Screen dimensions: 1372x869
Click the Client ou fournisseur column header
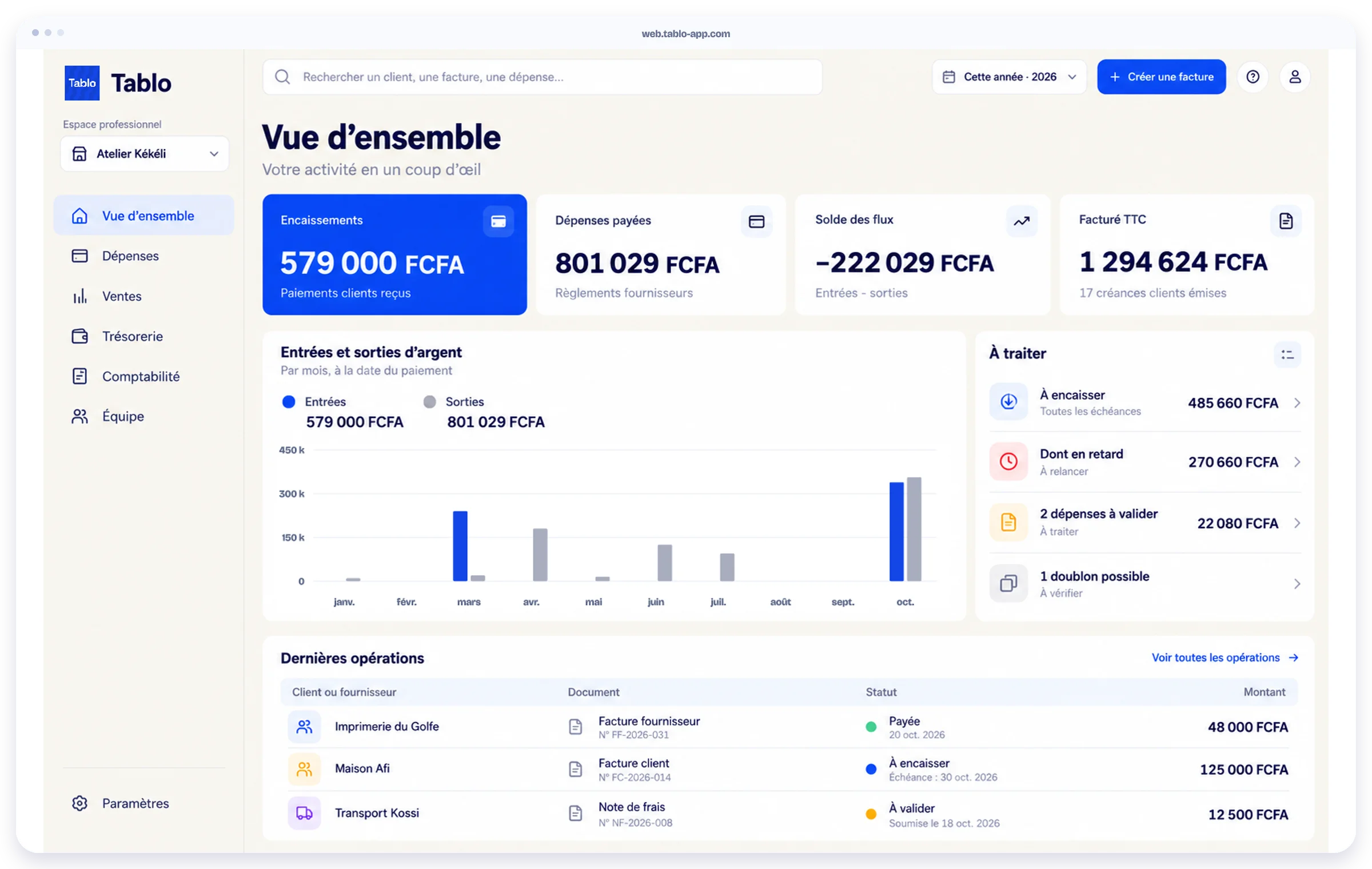pyautogui.click(x=344, y=692)
